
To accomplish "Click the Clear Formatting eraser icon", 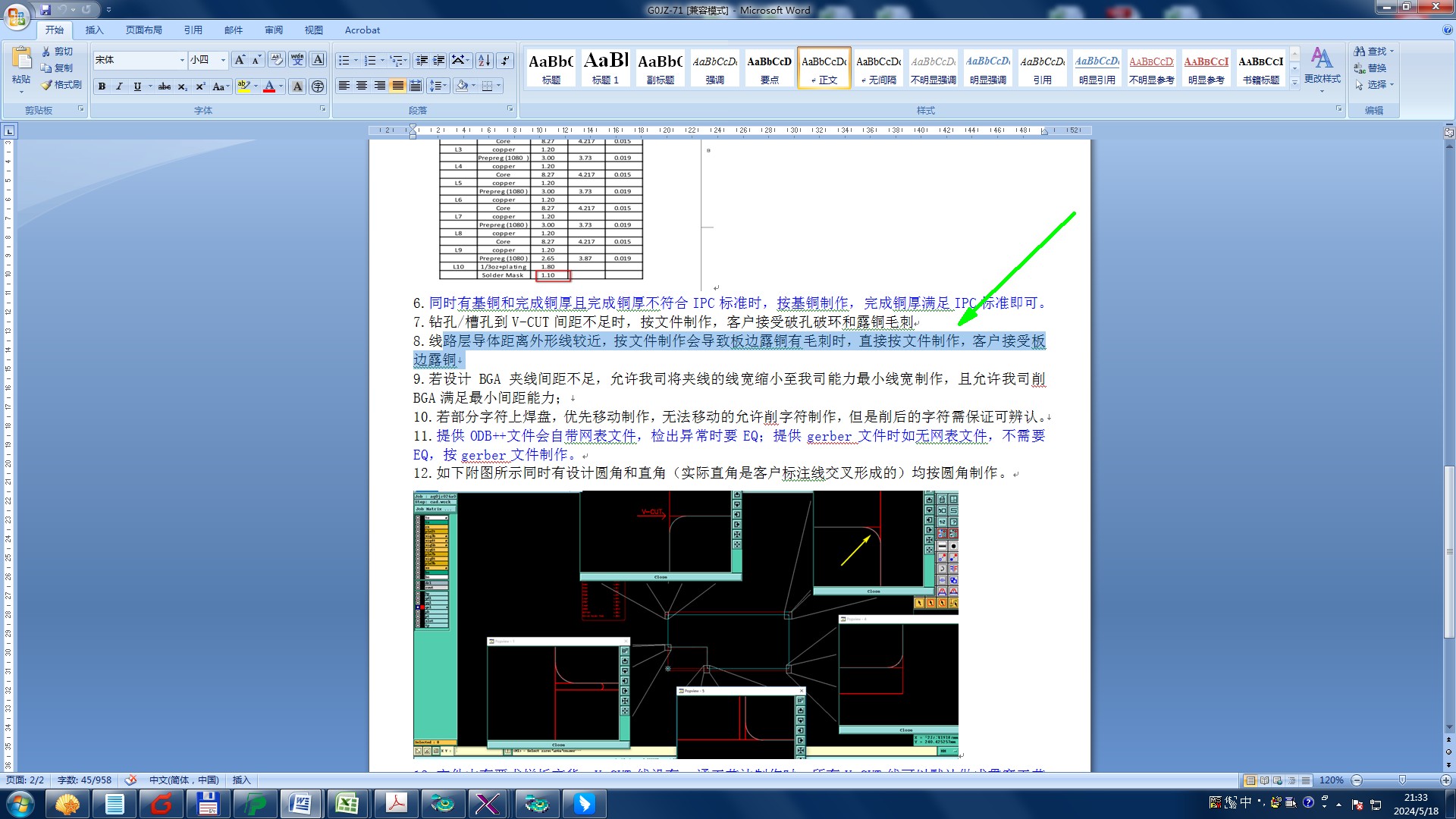I will [x=277, y=60].
